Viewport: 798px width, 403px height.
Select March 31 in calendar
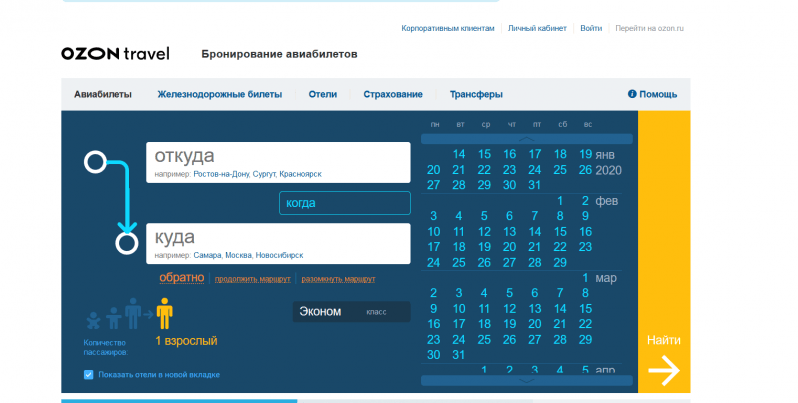459,355
